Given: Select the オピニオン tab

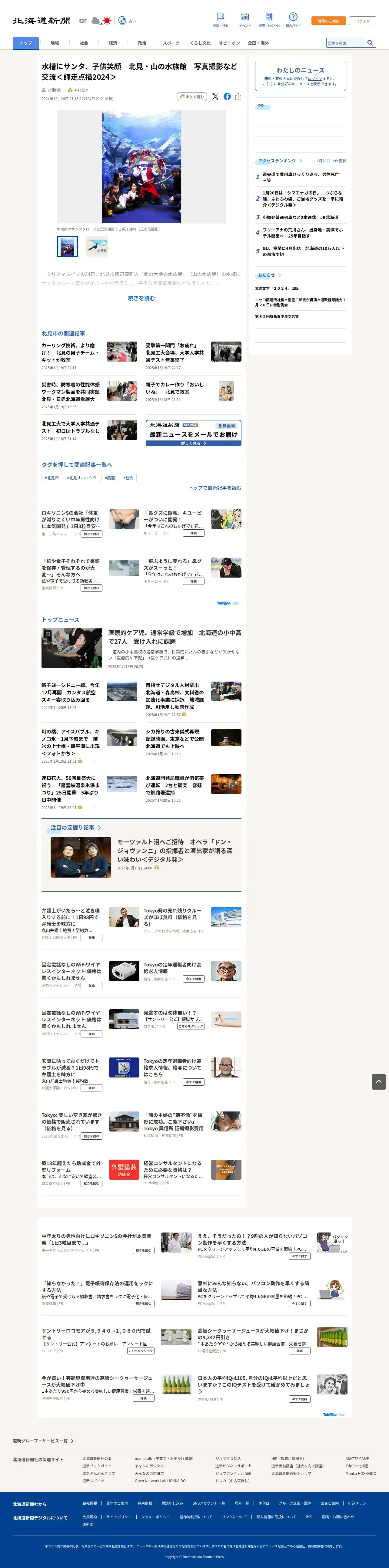Looking at the screenshot, I should tap(229, 43).
